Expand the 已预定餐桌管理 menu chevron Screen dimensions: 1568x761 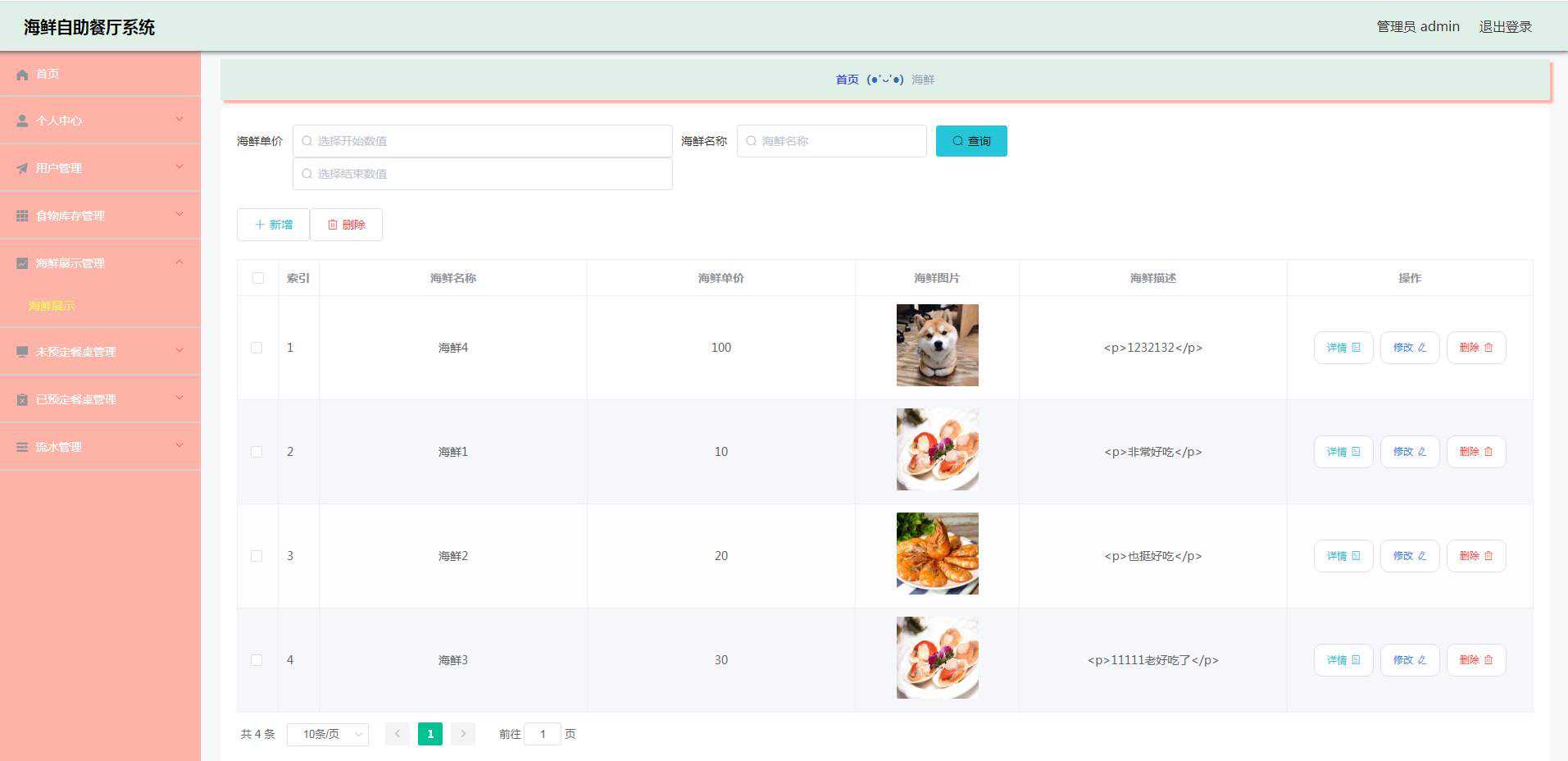point(180,399)
